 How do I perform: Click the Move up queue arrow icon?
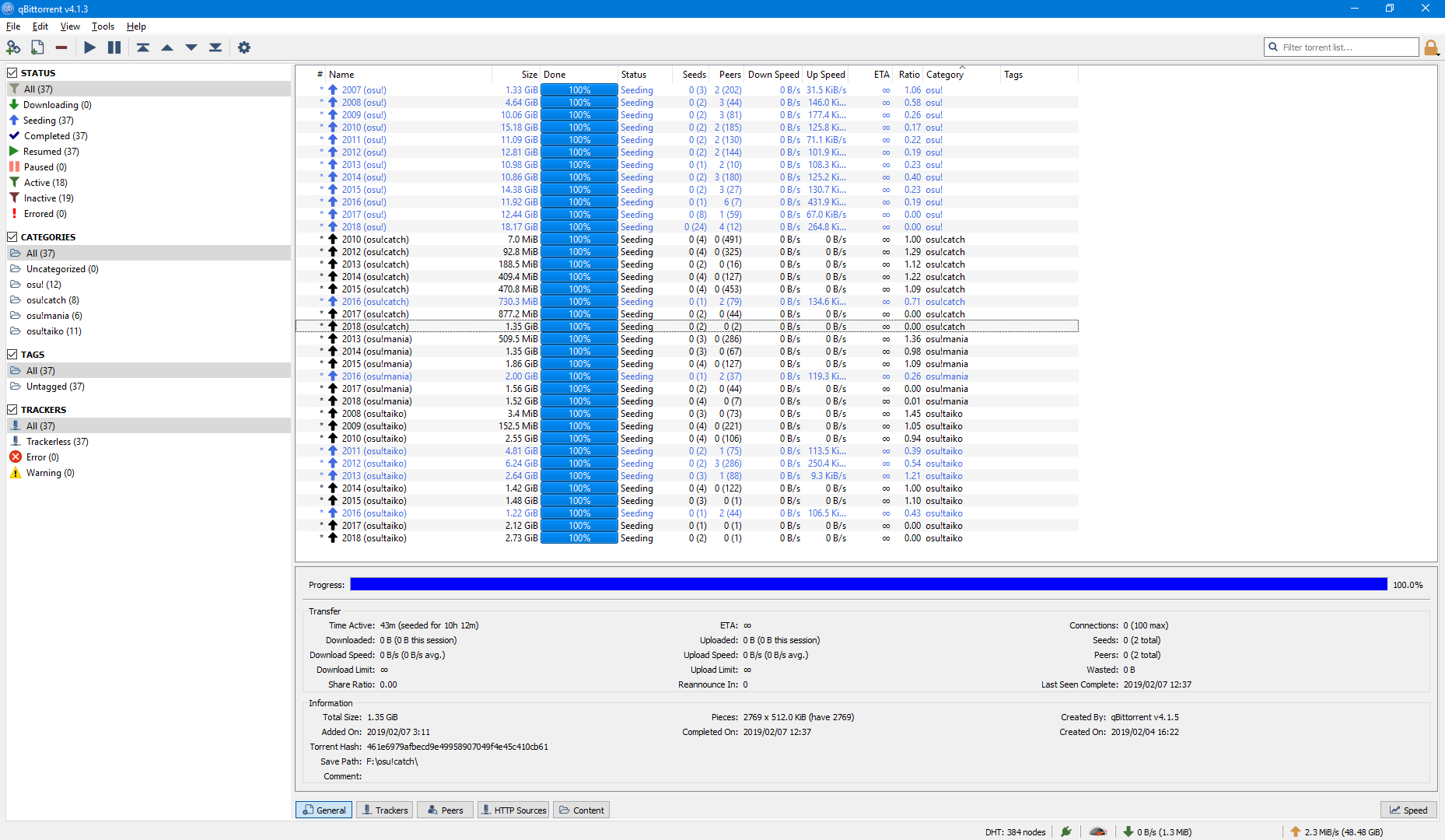[x=167, y=47]
